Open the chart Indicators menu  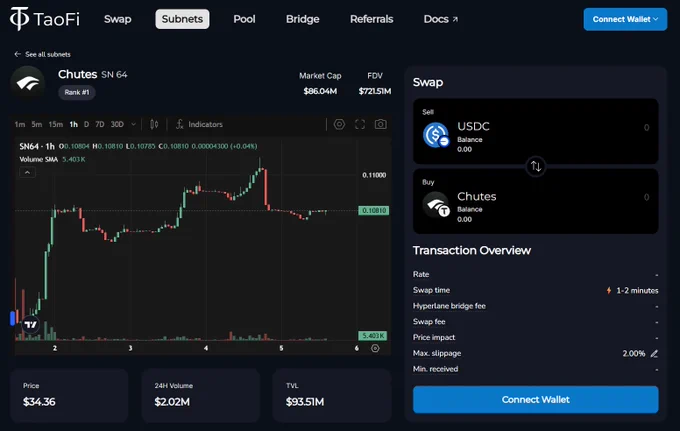click(199, 124)
